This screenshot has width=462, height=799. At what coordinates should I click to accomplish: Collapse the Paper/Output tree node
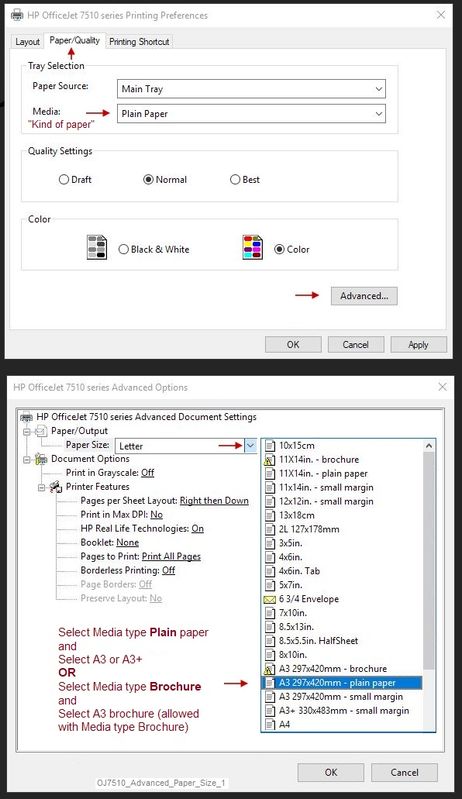click(x=26, y=432)
